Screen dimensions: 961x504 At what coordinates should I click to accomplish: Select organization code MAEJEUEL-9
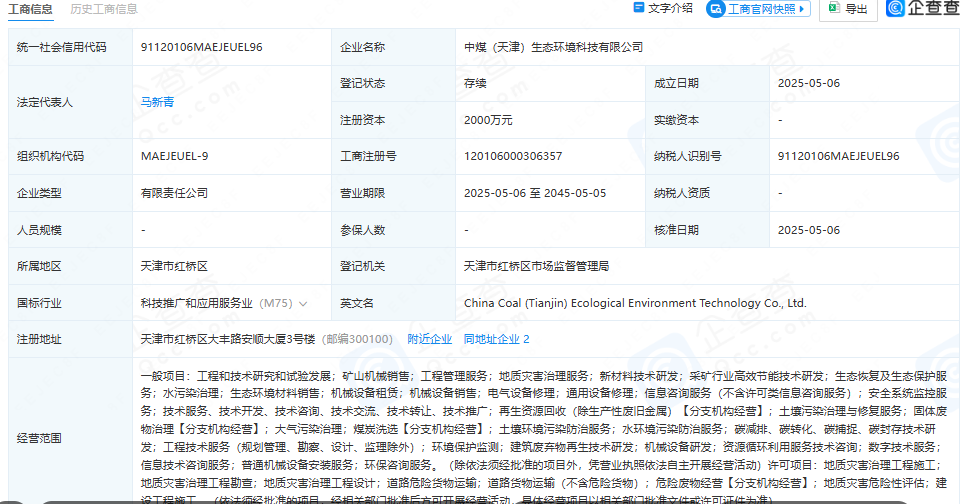[175, 156]
